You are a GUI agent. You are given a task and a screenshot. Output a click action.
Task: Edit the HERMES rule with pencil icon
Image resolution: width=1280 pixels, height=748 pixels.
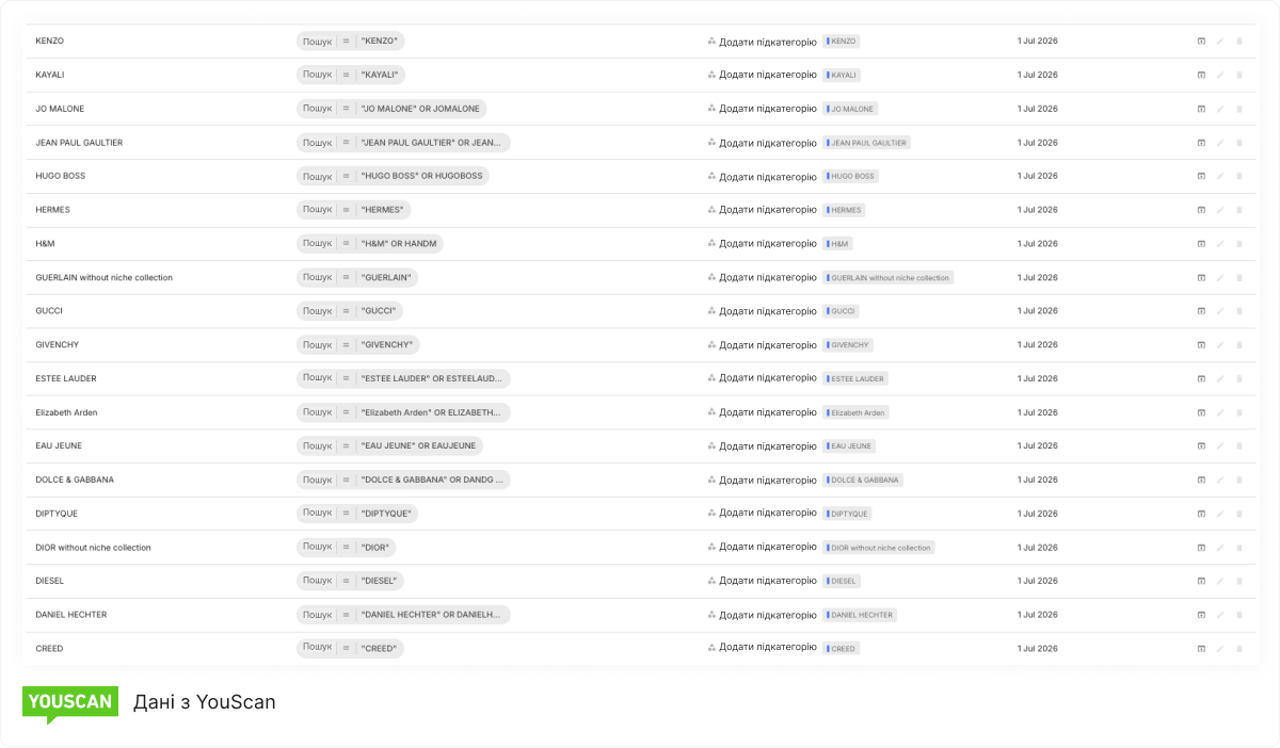click(1220, 210)
